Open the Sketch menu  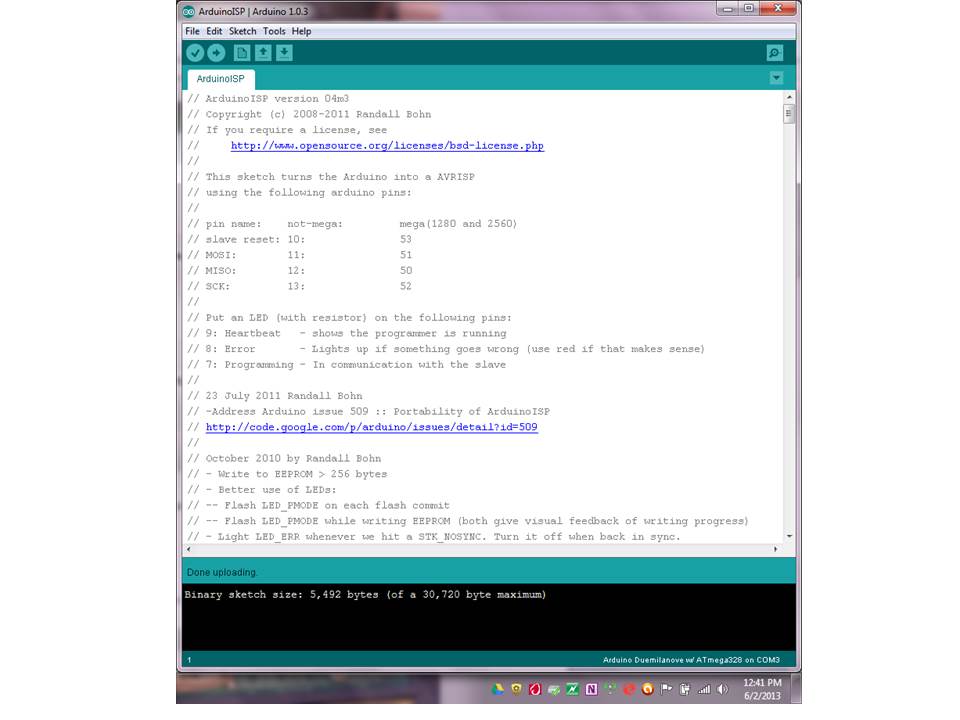pyautogui.click(x=242, y=31)
